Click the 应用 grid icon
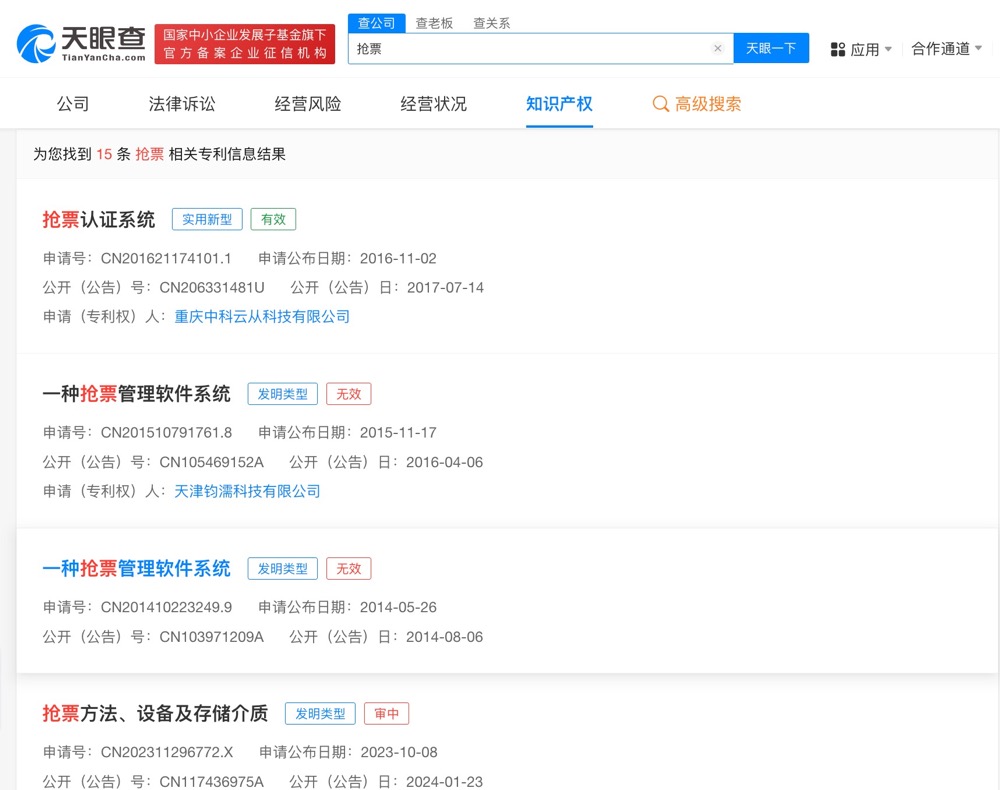 tap(838, 49)
